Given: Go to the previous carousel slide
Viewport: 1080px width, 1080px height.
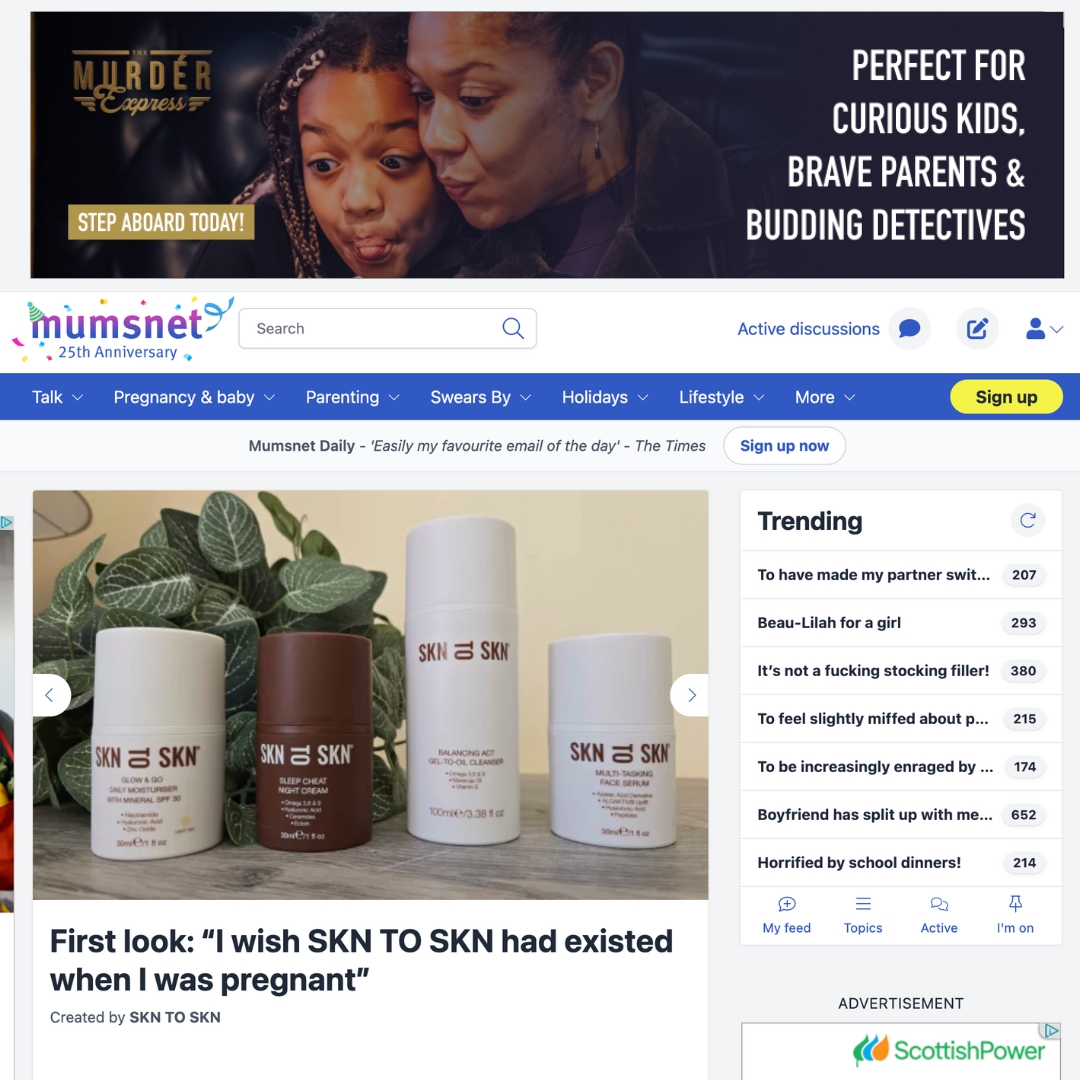Looking at the screenshot, I should click(x=51, y=695).
